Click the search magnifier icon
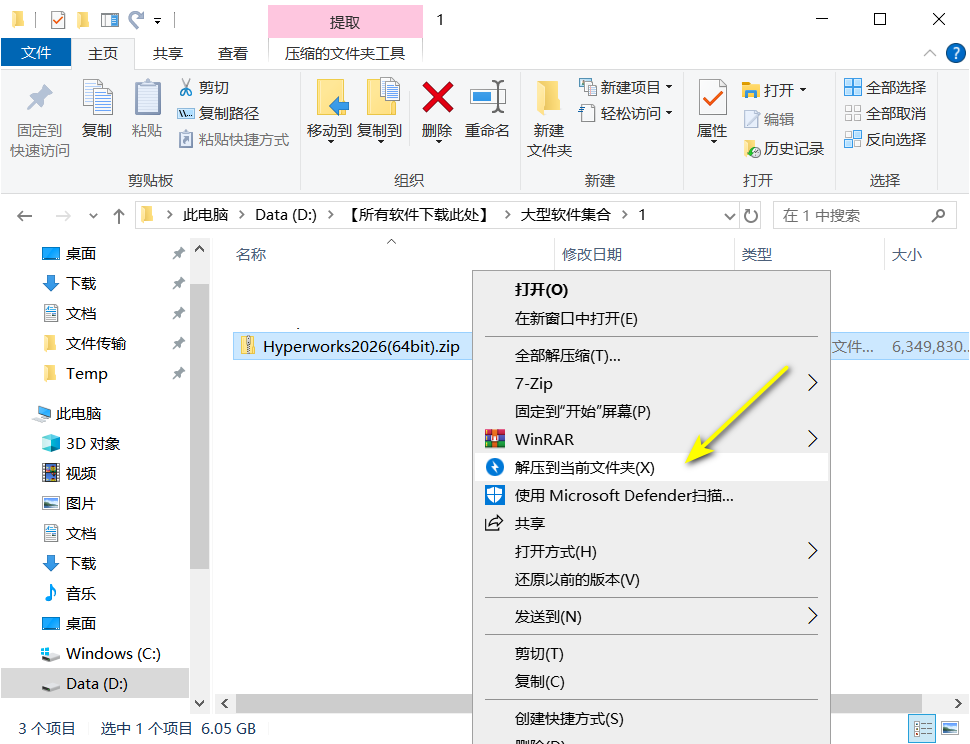Viewport: 970px width, 744px height. 938,215
